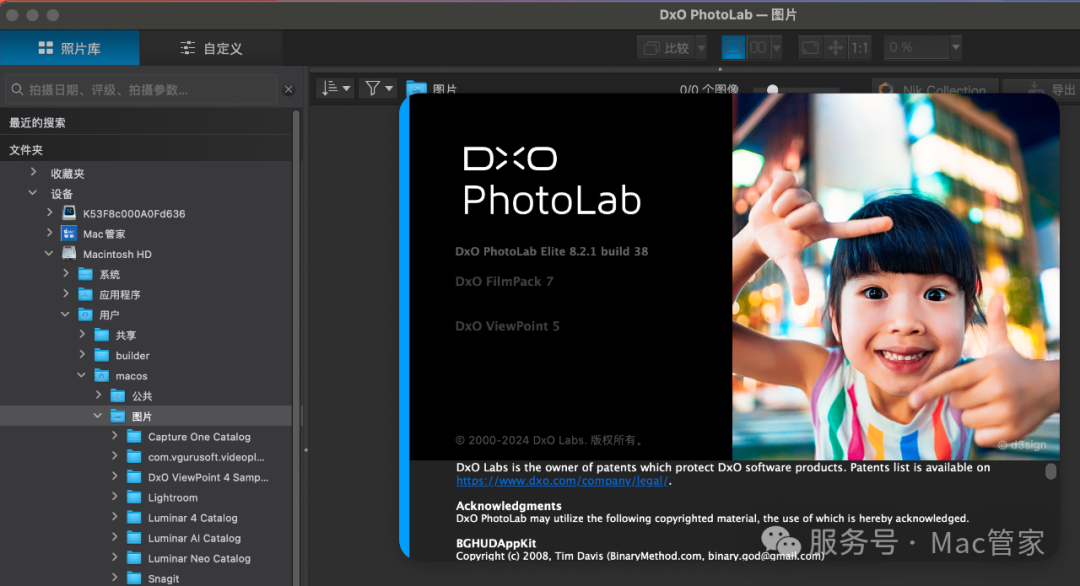This screenshot has height=586, width=1080.
Task: Click the Luminar 4 Catalog folder icon
Action: (x=134, y=518)
